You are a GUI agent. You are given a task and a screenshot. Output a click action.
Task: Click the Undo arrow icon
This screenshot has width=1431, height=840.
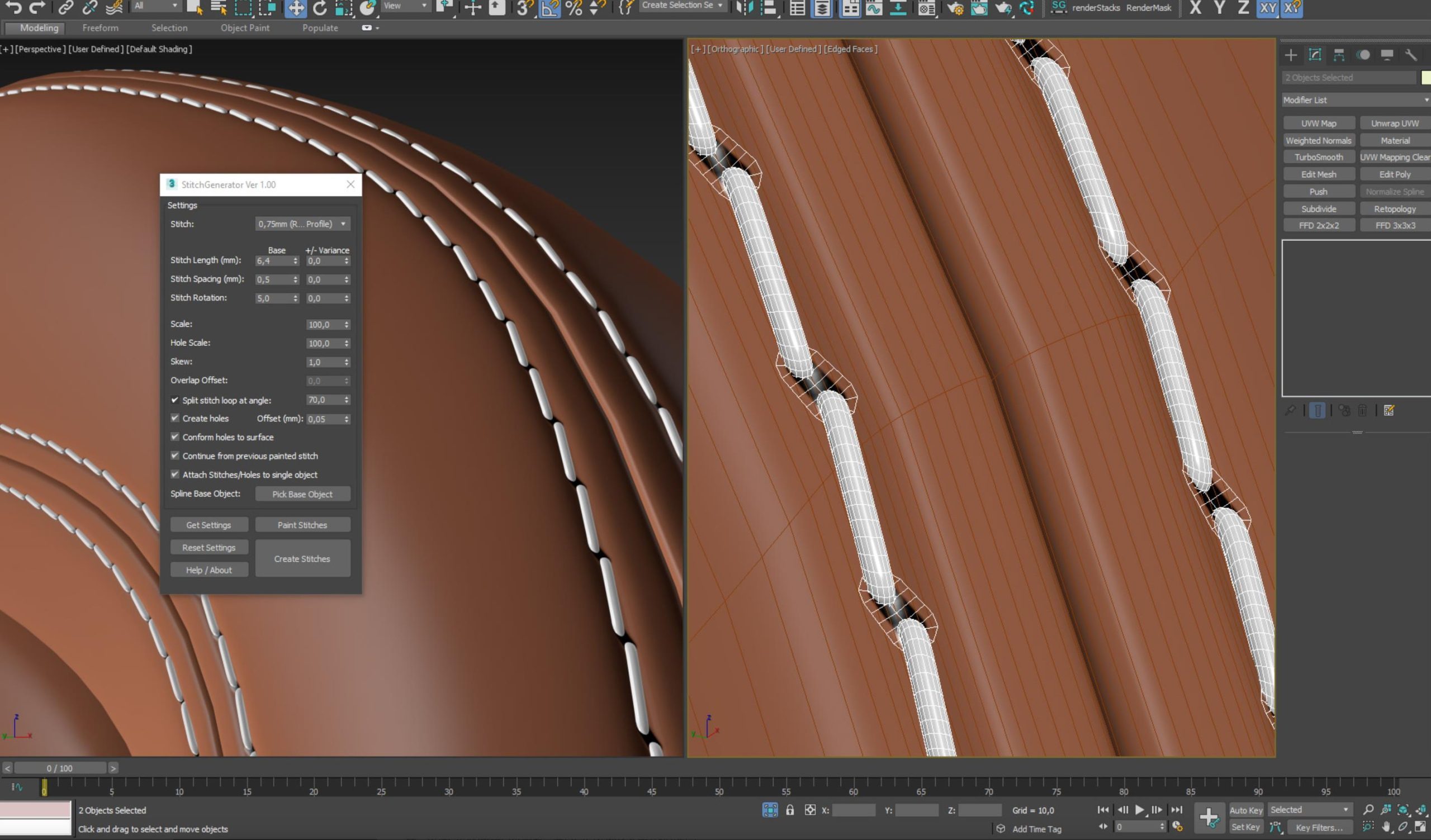click(12, 7)
